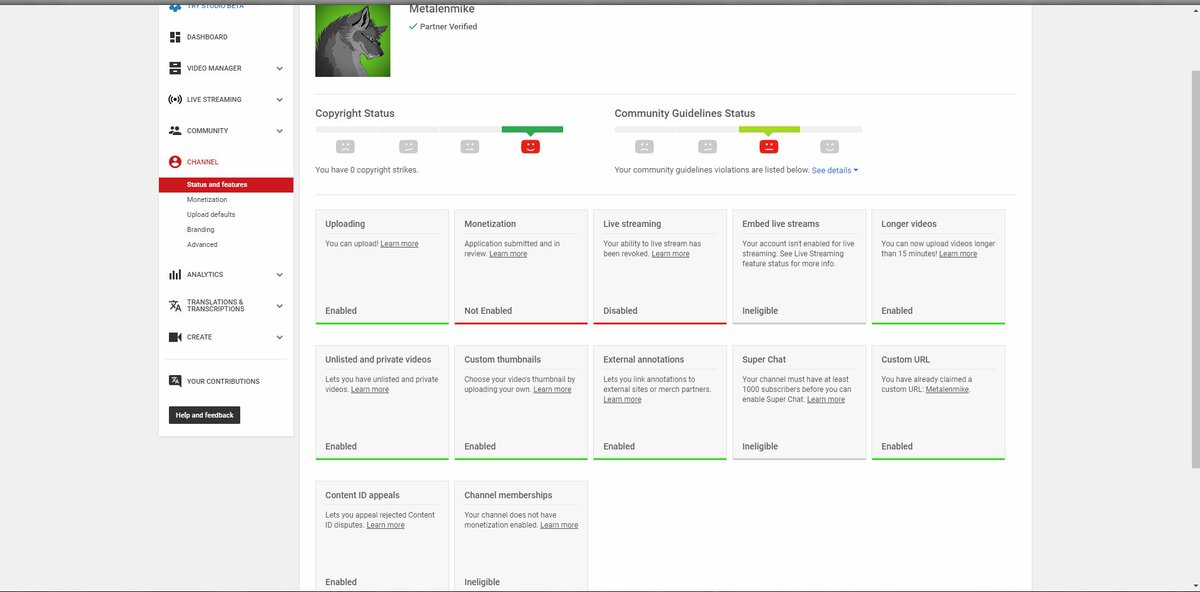Image resolution: width=1200 pixels, height=592 pixels.
Task: Click the green Copyright Status bar segment
Action: click(532, 129)
